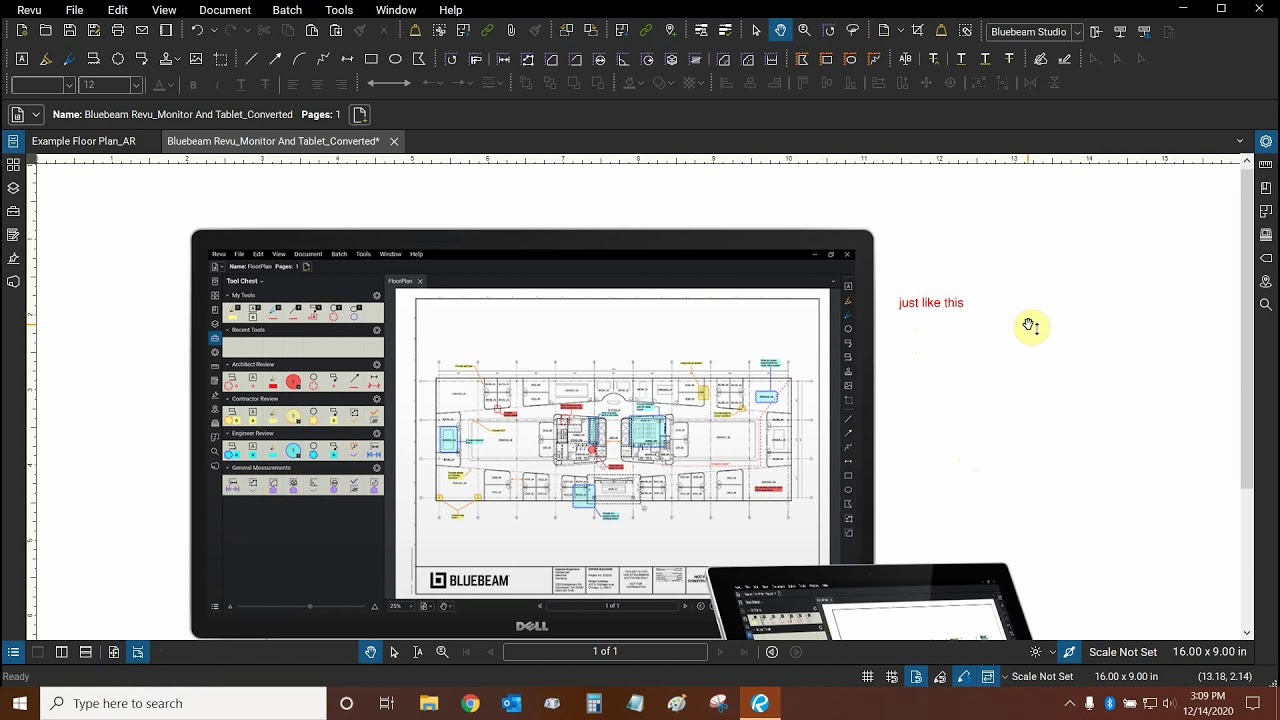Click the page count icon beside Pages
The height and width of the screenshot is (720, 1280).
pyautogui.click(x=360, y=115)
